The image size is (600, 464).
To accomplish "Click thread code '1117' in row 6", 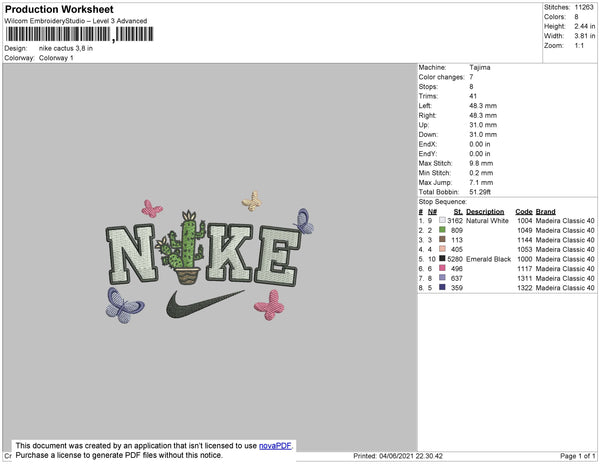I will click(x=524, y=269).
